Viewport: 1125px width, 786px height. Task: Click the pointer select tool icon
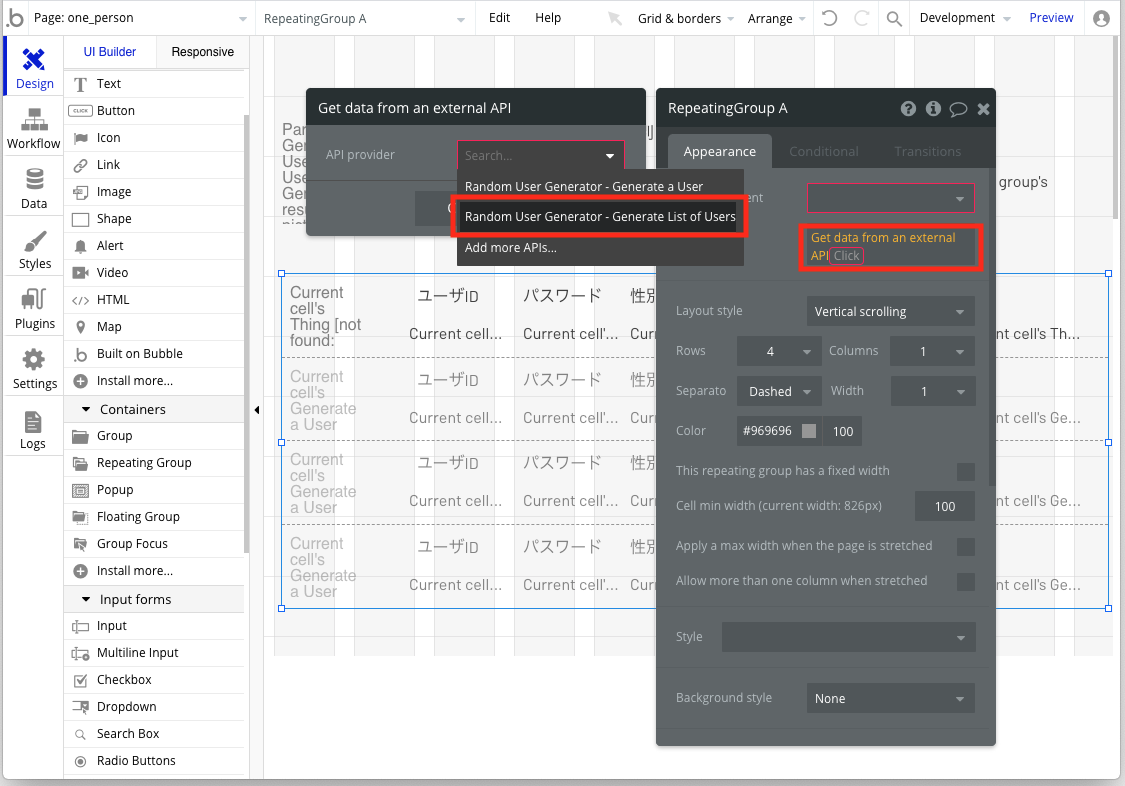point(615,18)
